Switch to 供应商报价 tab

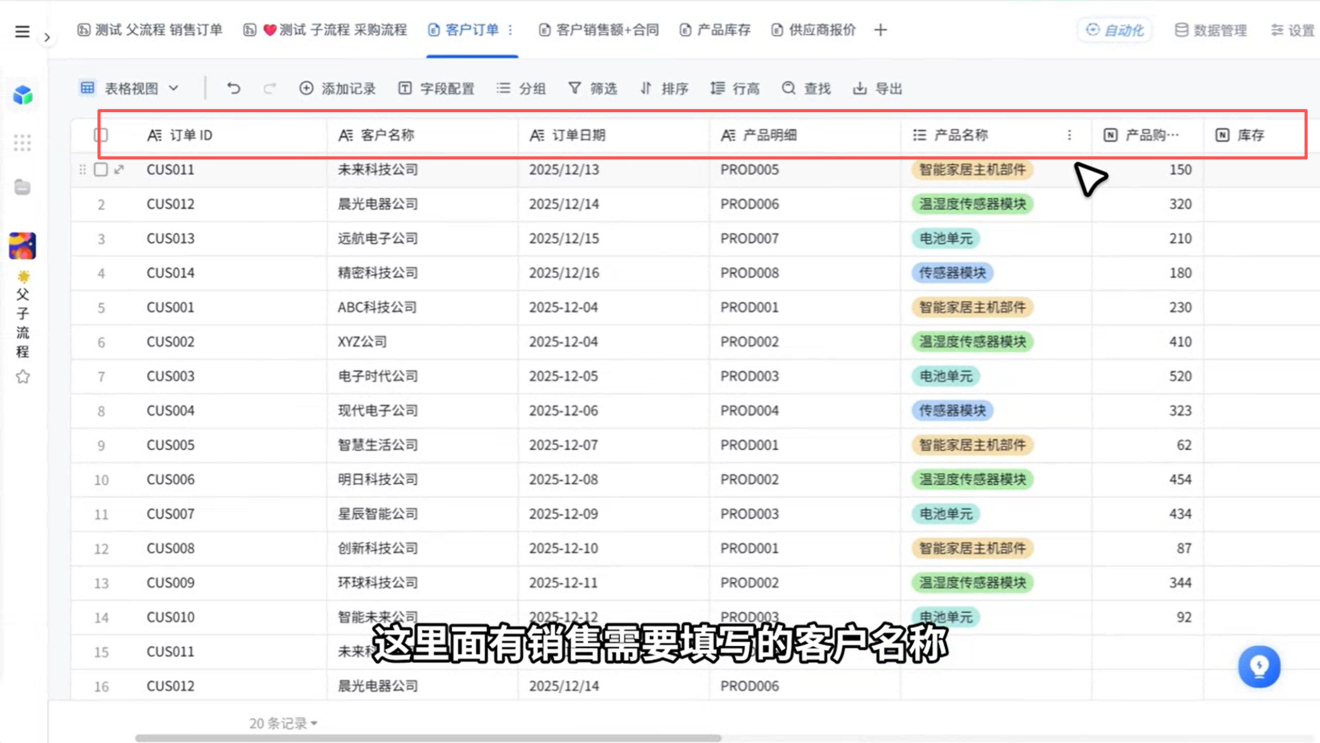pyautogui.click(x=813, y=30)
